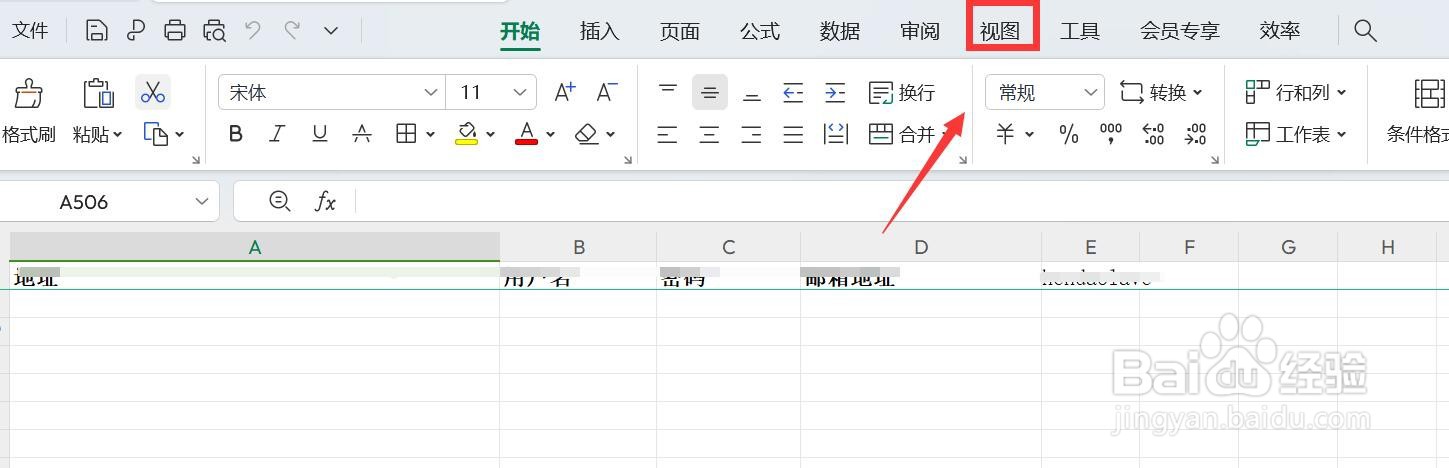Switch to the 数据 tab

coord(840,31)
